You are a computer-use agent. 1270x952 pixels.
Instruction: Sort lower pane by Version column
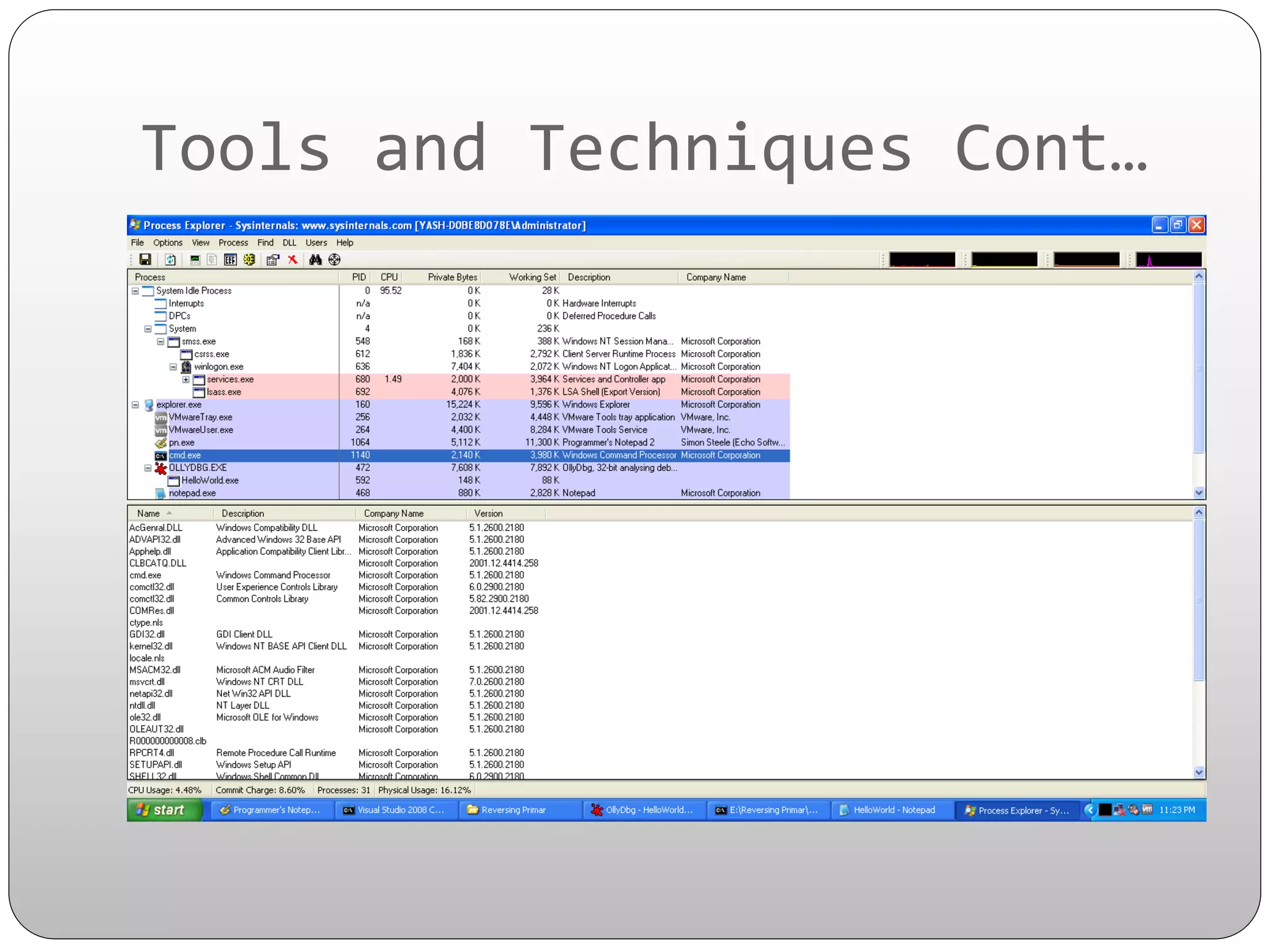[505, 514]
